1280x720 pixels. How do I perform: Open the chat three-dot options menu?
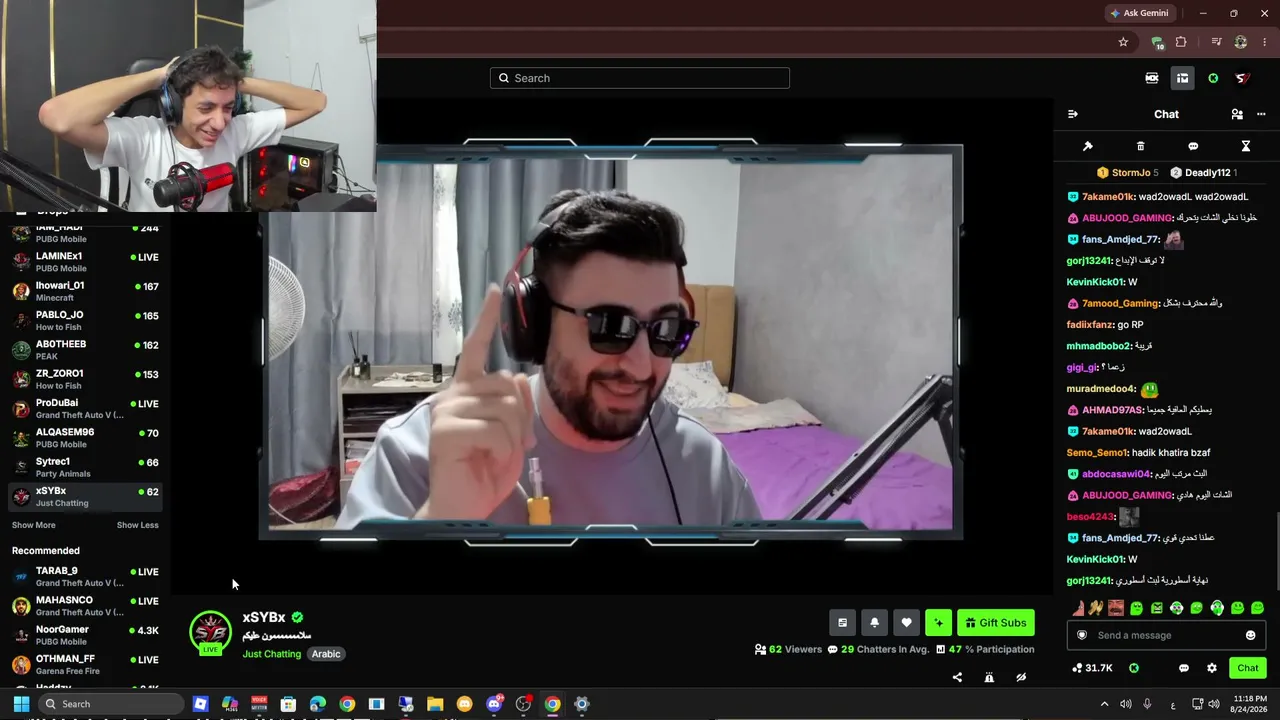pyautogui.click(x=1261, y=114)
